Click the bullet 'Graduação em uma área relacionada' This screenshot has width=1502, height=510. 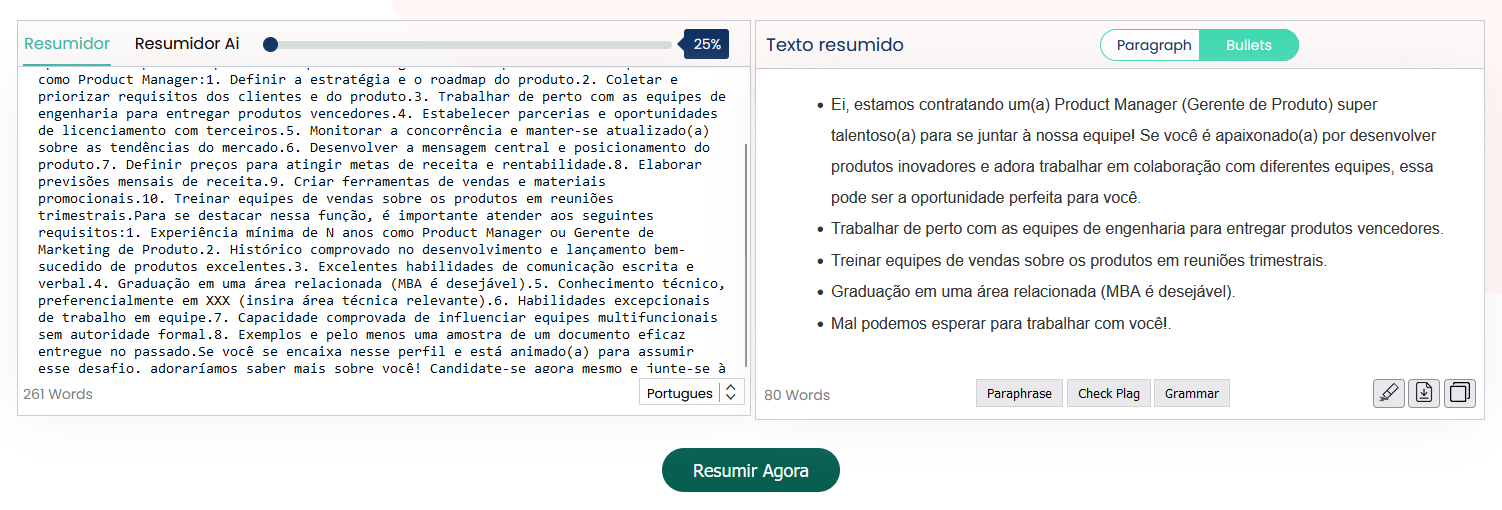pos(1033,292)
